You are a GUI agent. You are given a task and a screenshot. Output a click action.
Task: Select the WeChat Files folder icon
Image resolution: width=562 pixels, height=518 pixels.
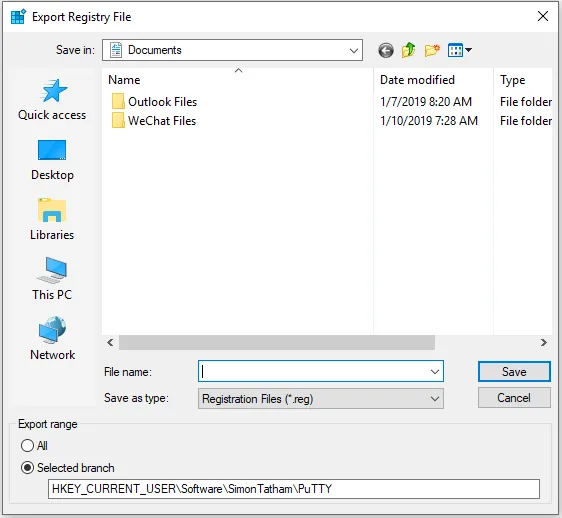click(118, 120)
